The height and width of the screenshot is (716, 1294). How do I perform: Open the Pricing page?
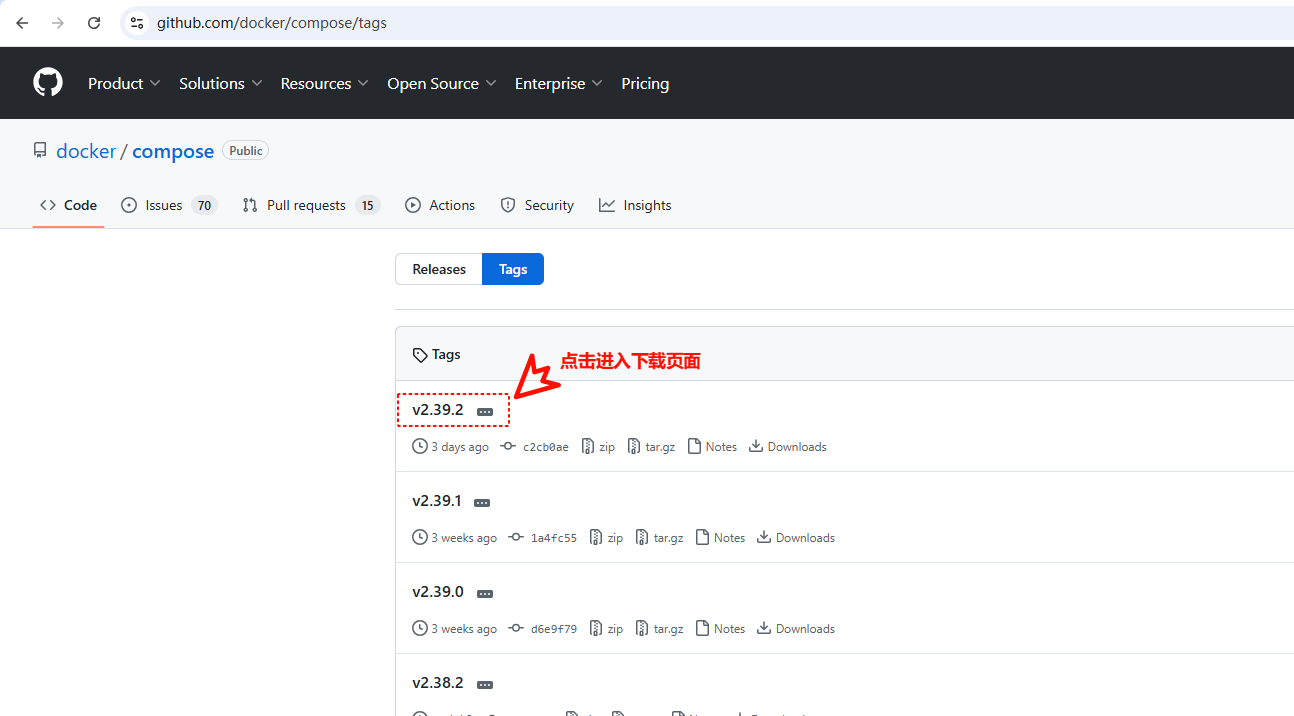(645, 84)
